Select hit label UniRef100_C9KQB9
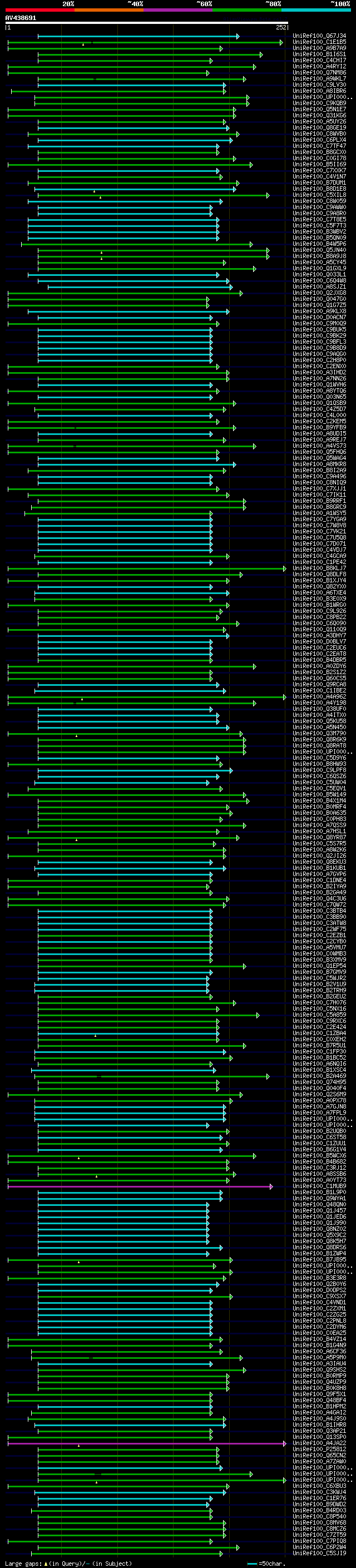356x1568 pixels. coord(319,103)
